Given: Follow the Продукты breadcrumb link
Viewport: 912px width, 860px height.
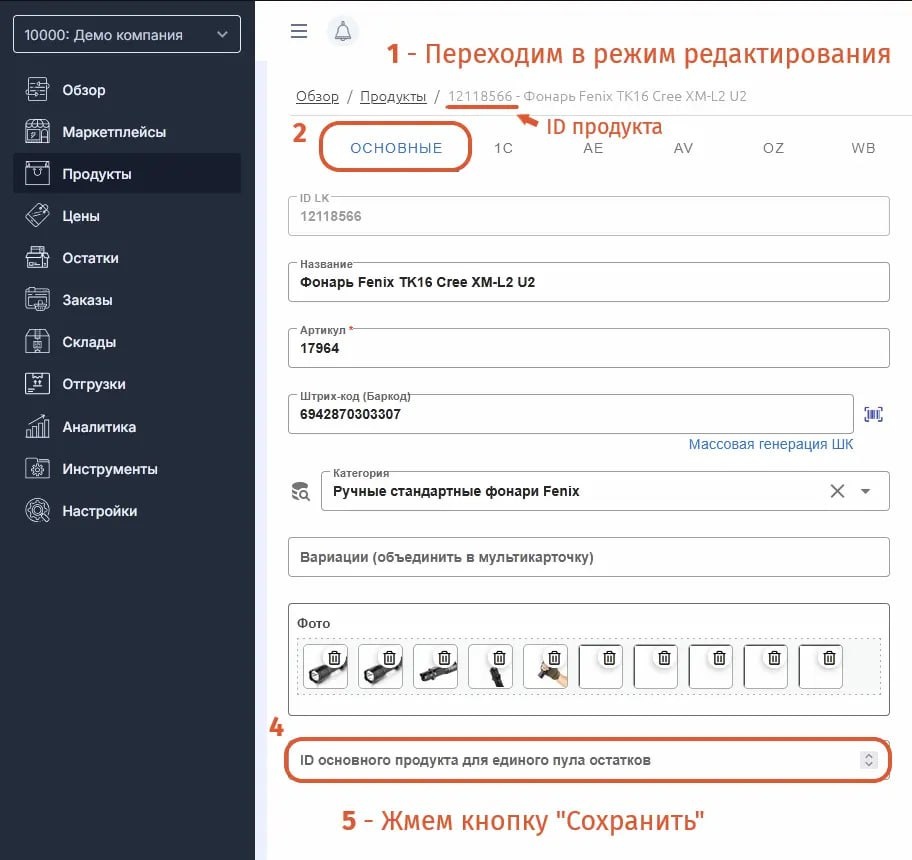Looking at the screenshot, I should pyautogui.click(x=393, y=97).
